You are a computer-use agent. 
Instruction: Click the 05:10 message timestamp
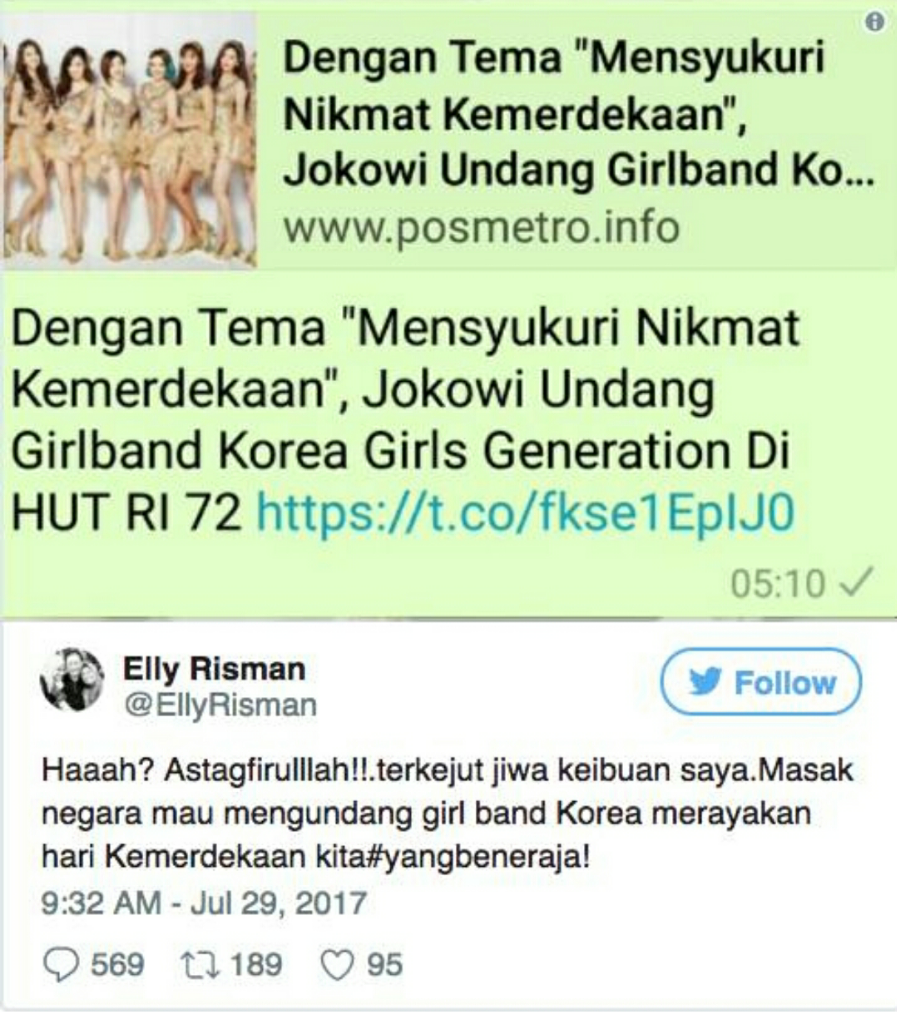tap(778, 584)
